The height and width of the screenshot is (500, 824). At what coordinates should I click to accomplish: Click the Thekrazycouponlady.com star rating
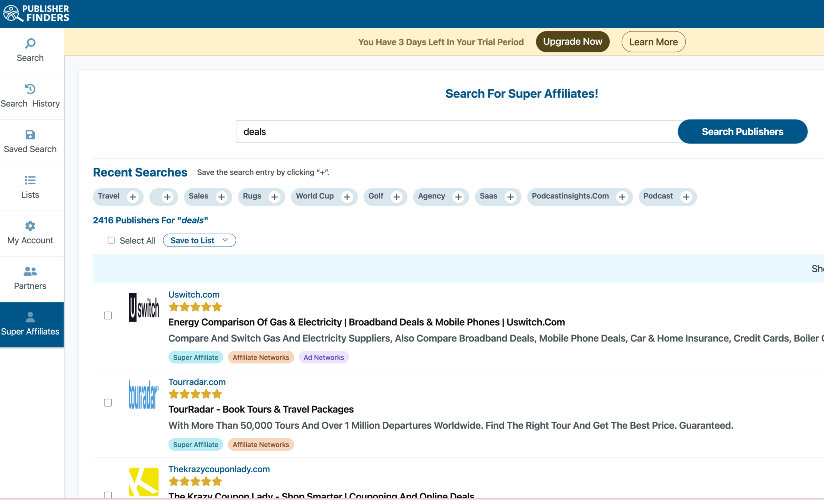195,481
